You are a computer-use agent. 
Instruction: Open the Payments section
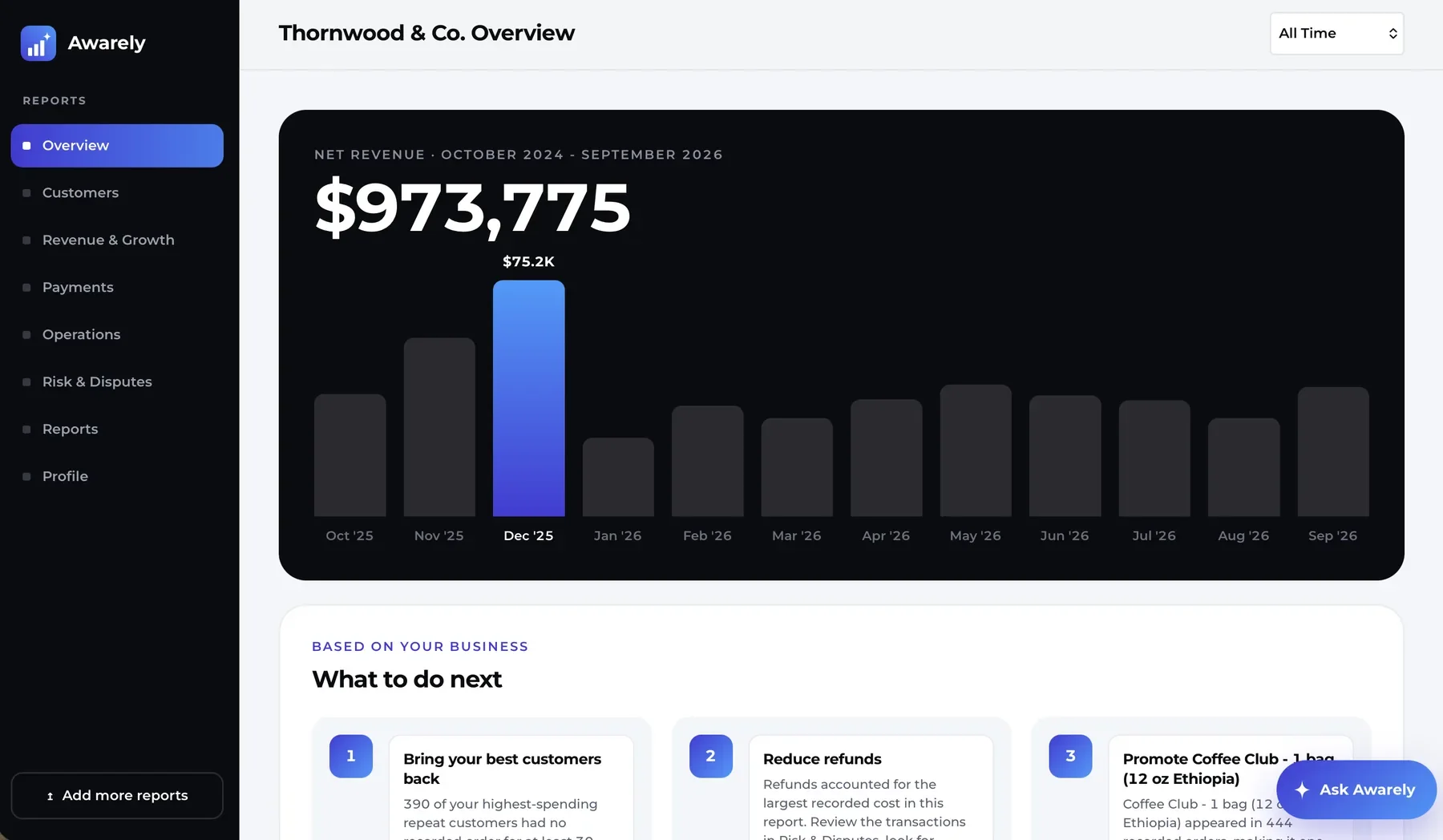[117, 288]
